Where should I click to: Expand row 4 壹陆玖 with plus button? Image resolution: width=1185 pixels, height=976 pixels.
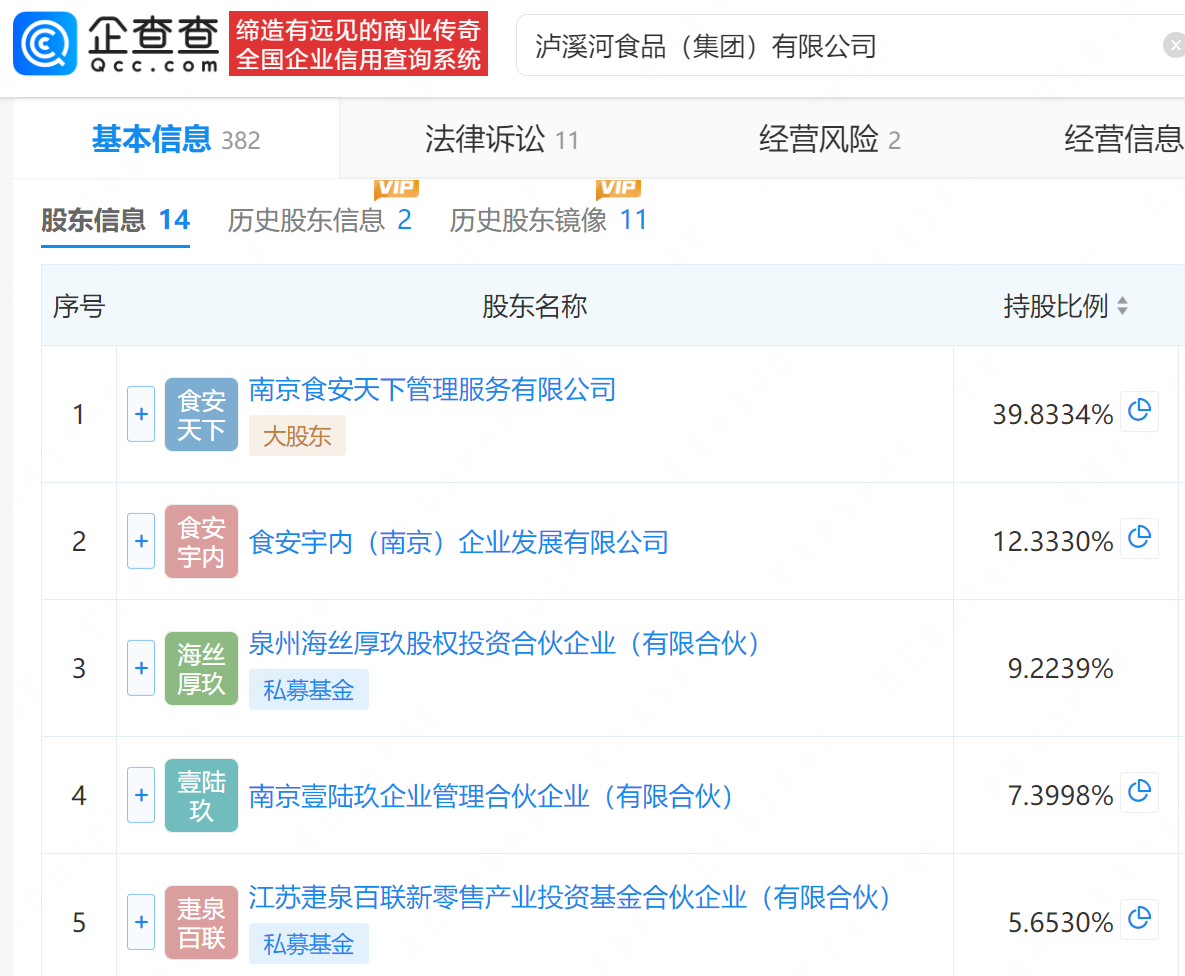pos(141,795)
